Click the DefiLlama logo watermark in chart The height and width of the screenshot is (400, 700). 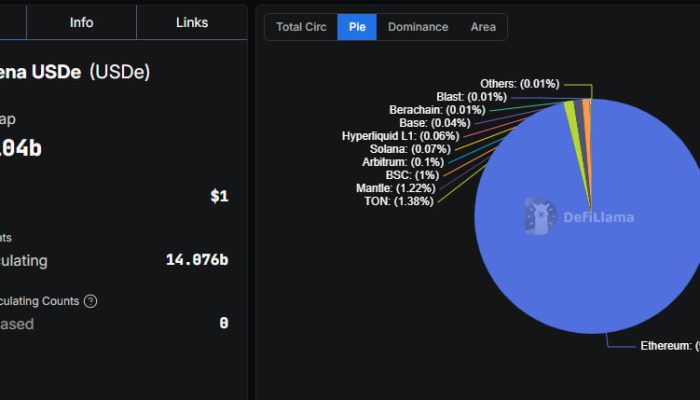click(x=580, y=216)
